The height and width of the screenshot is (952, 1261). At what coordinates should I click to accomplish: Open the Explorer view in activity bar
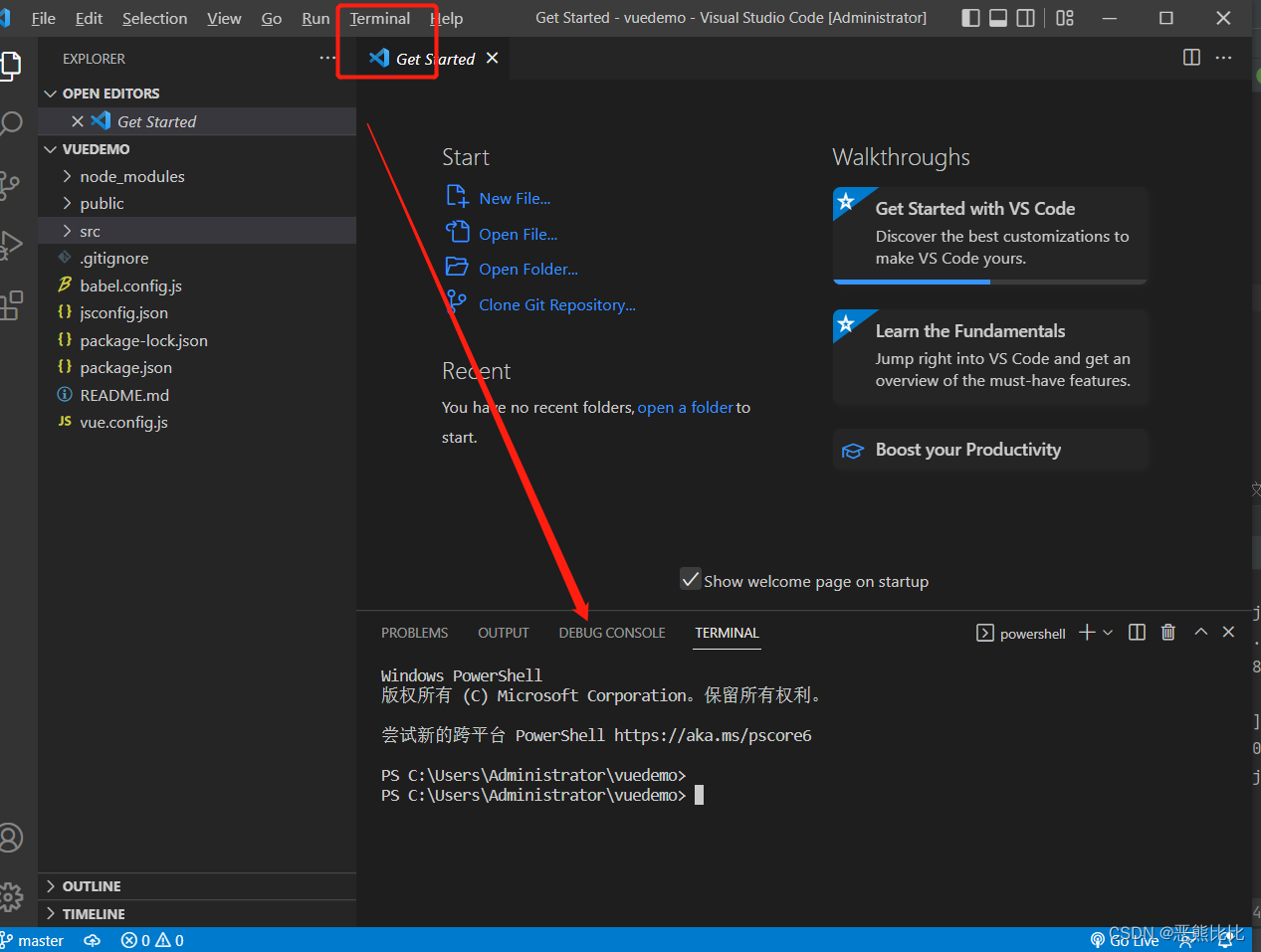pos(11,66)
